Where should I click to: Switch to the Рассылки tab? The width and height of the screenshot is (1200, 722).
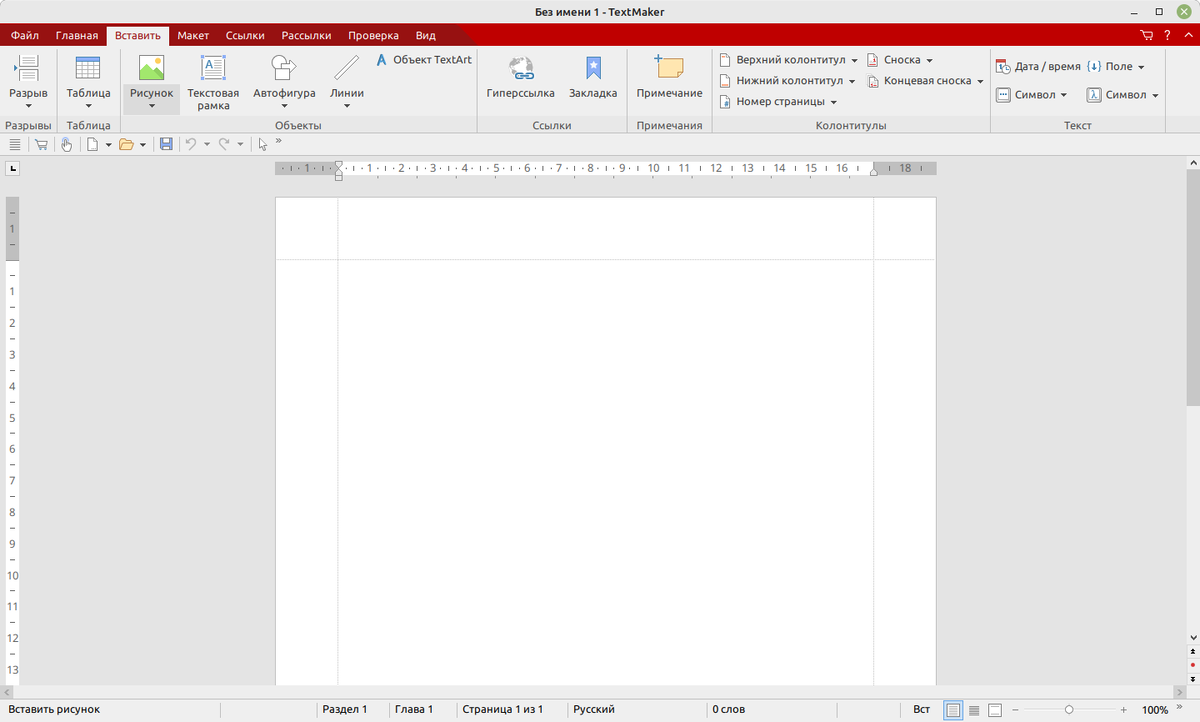coord(306,36)
